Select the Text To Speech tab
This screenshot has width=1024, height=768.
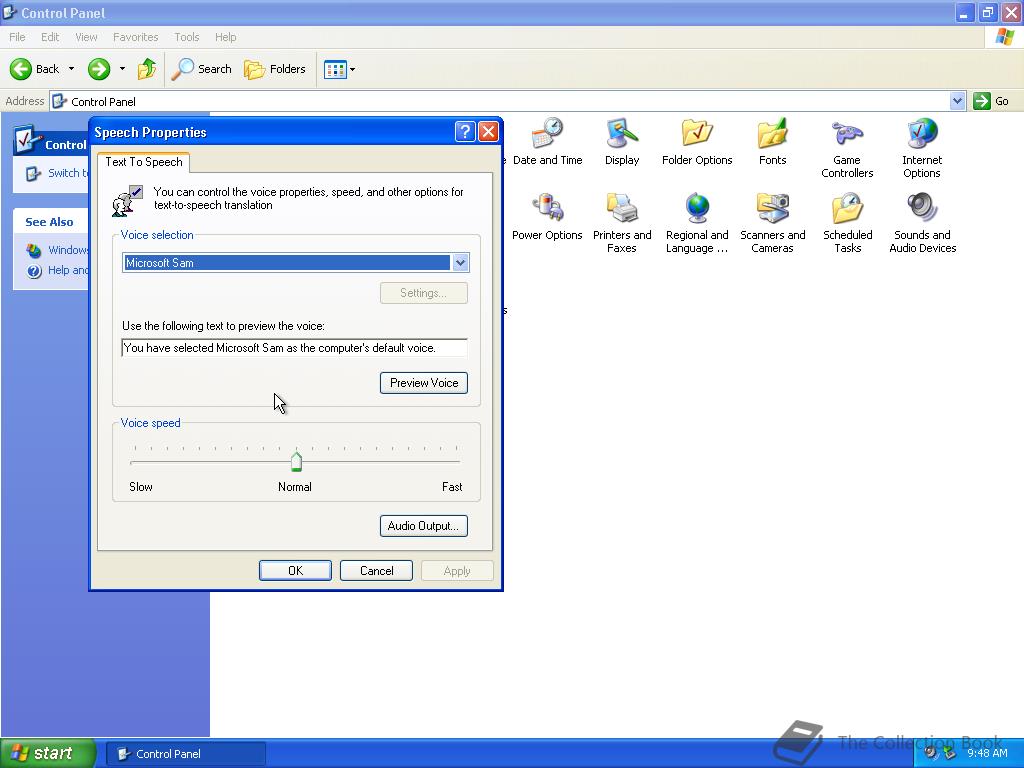click(x=144, y=162)
